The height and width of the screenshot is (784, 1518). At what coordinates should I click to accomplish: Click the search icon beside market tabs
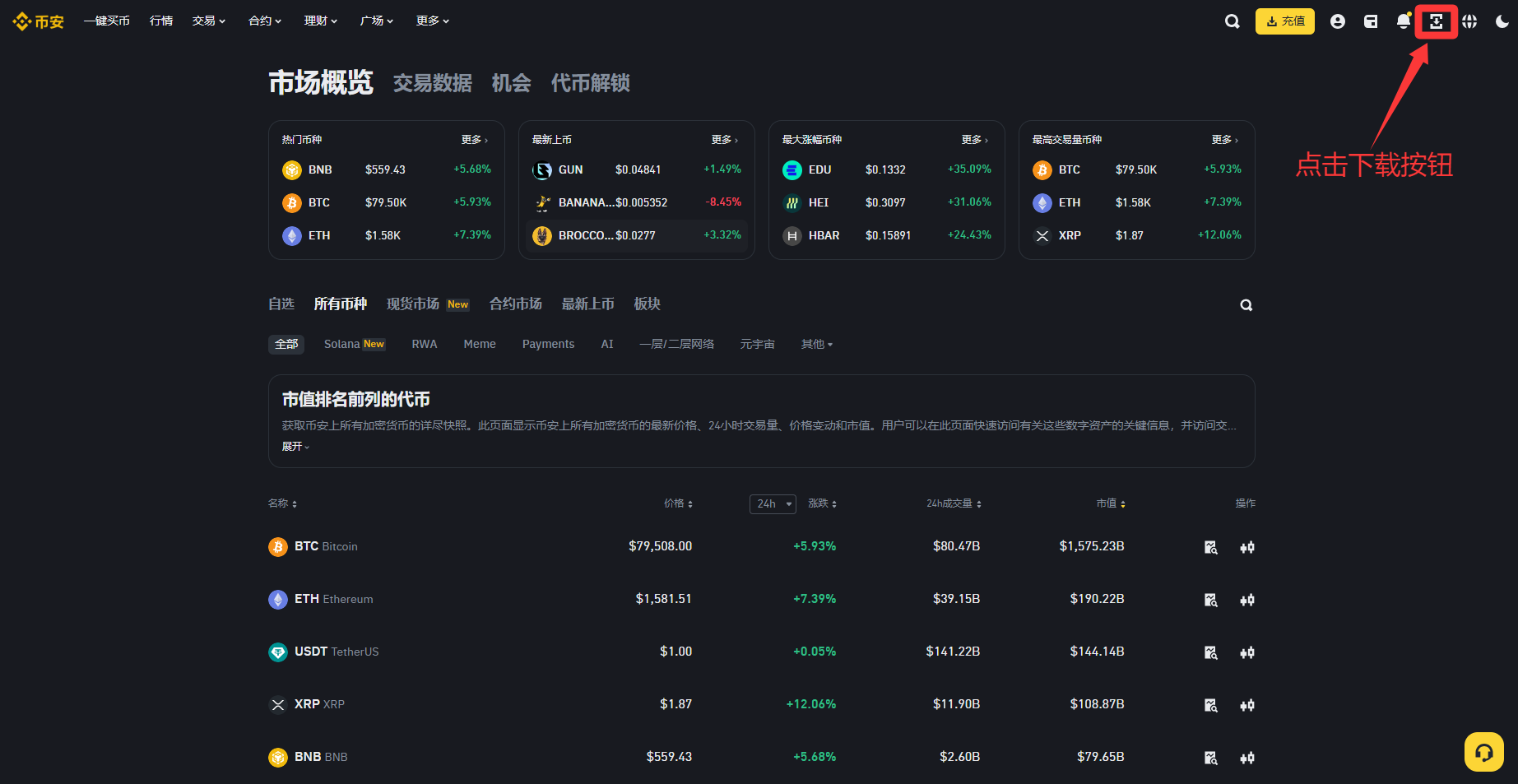pyautogui.click(x=1246, y=305)
